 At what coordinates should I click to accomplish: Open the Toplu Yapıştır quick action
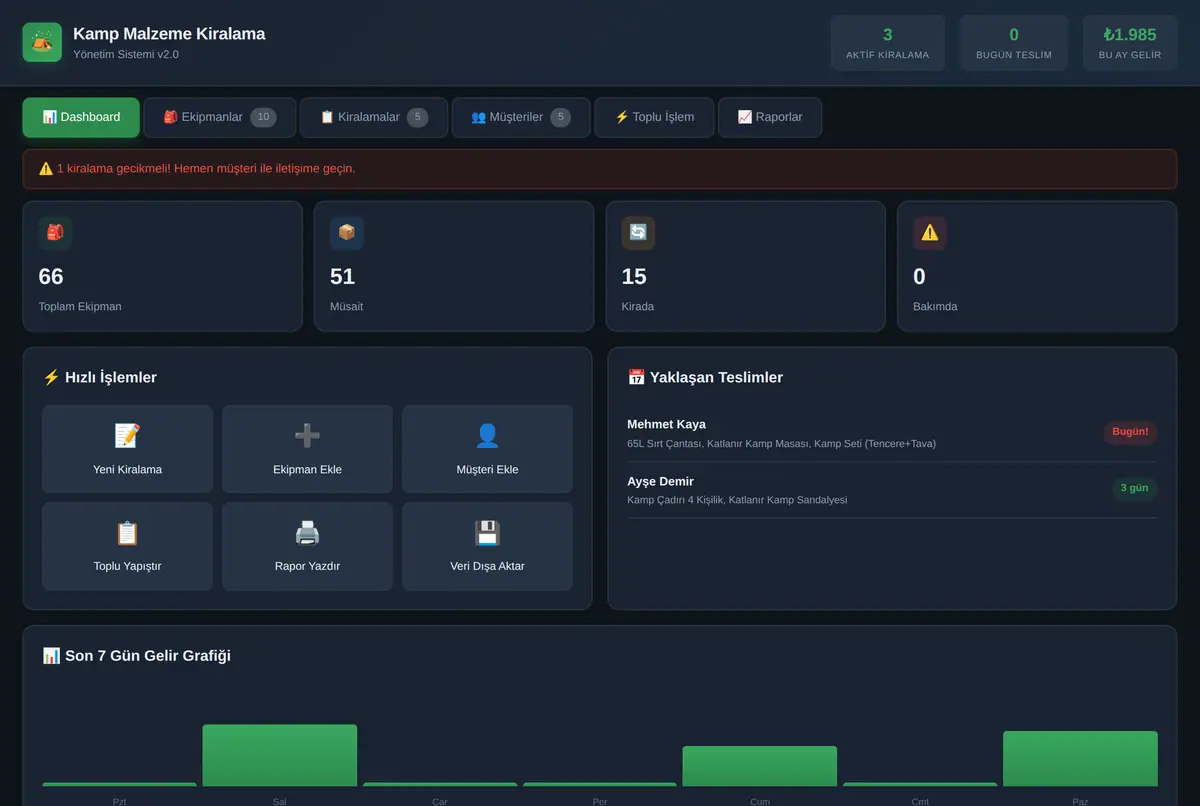(x=128, y=546)
